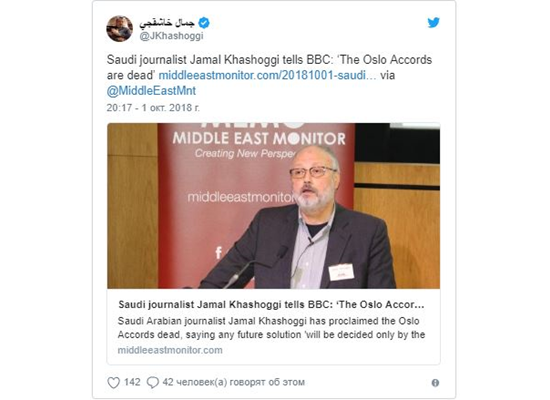
Task: Open the @MiddleEastMnt mention
Action: 151,91
